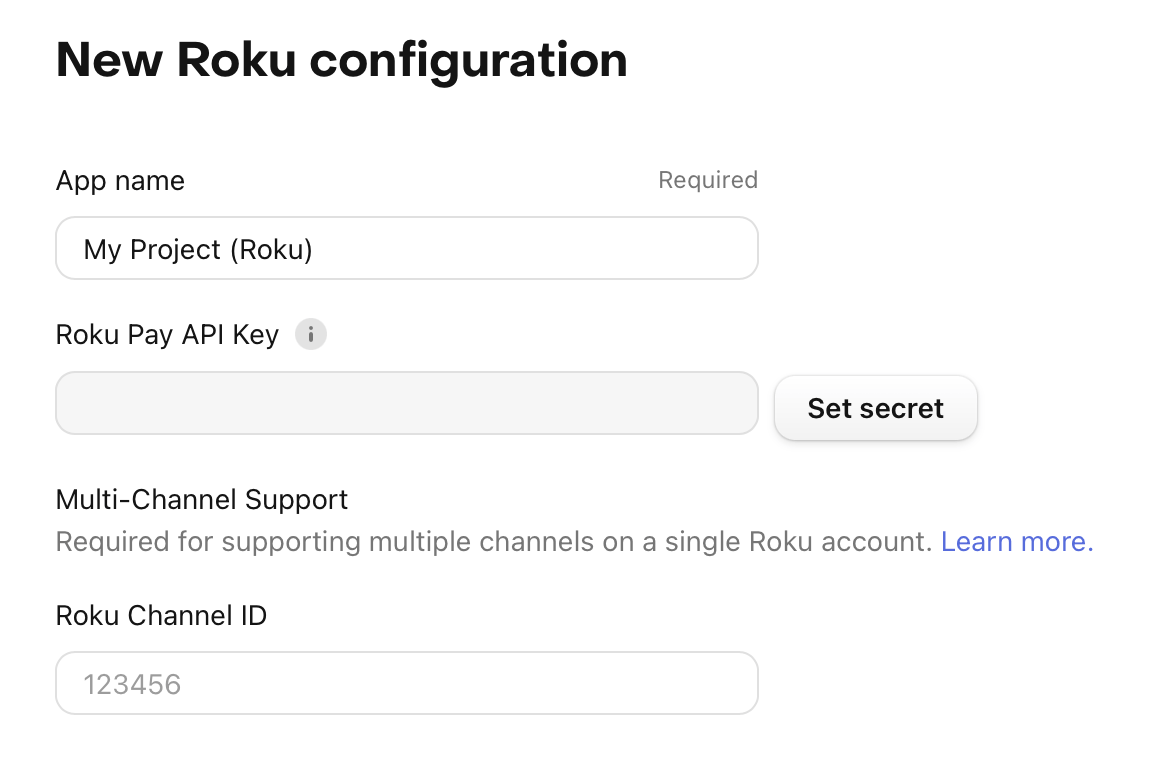The image size is (1150, 776).
Task: Click the info icon beside Roku Pay API Key
Action: (311, 334)
